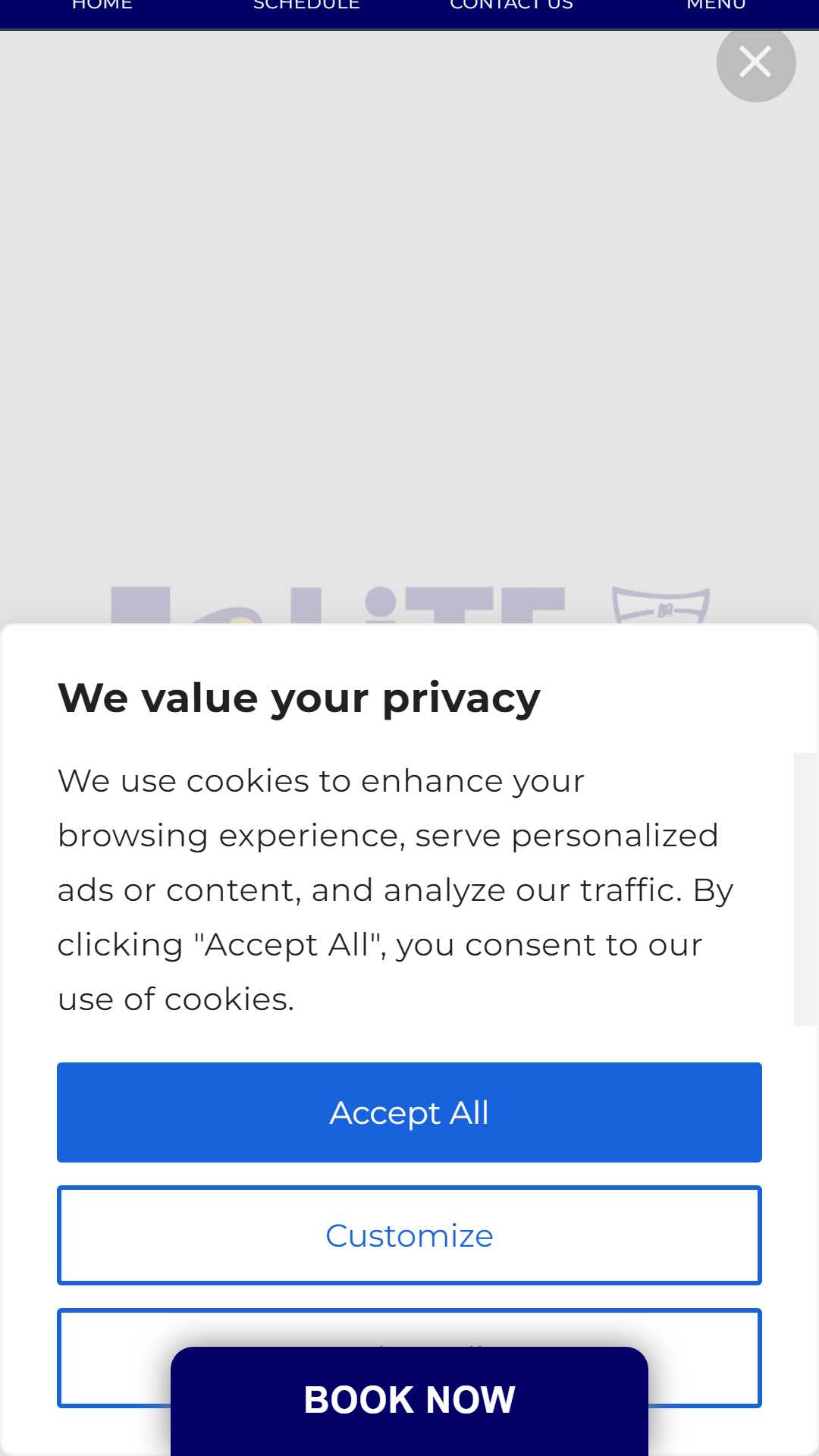Click the yellow accent in the logo
The image size is (819, 1456).
coord(241,620)
